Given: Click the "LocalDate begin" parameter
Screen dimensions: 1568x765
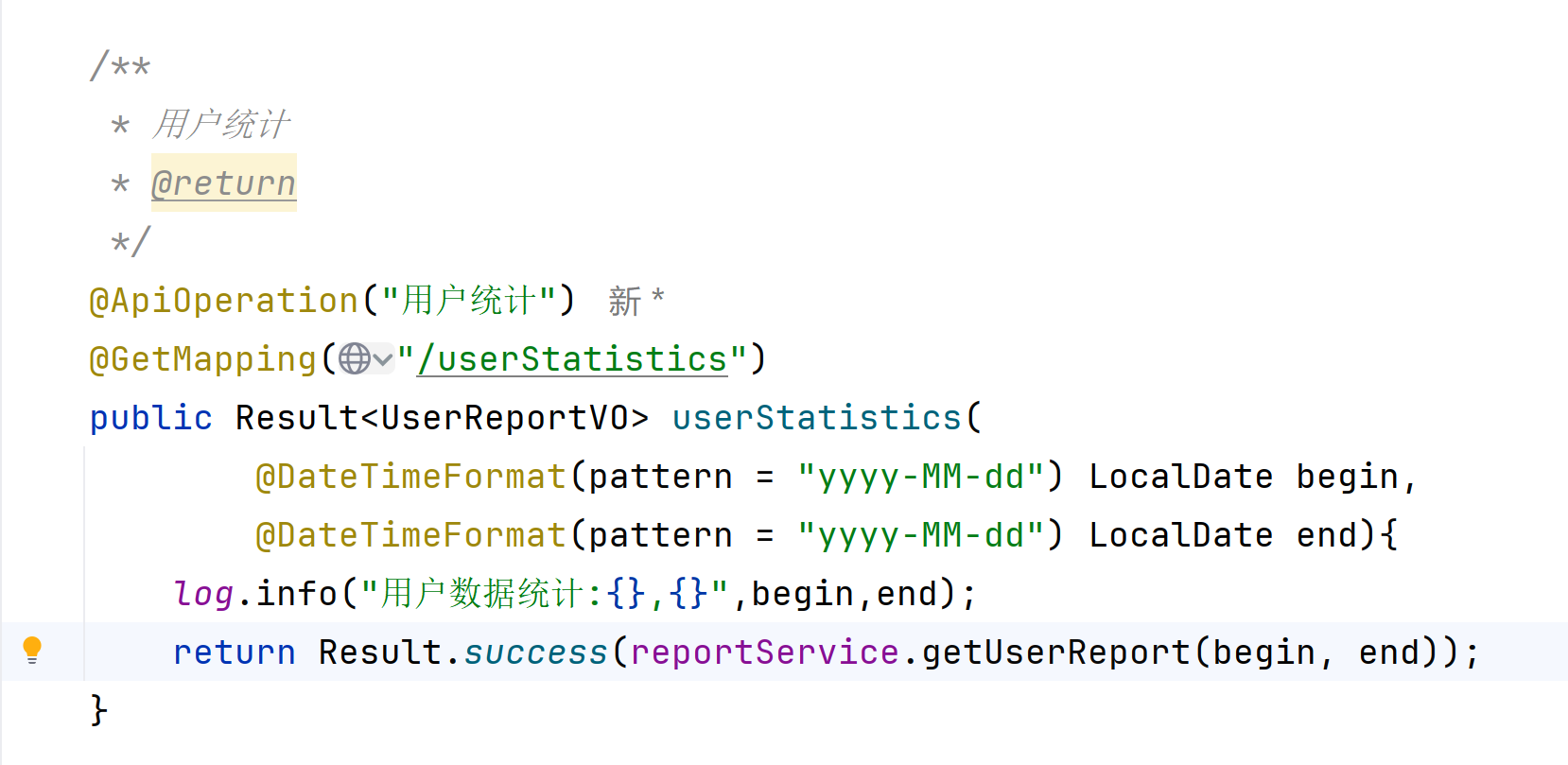Looking at the screenshot, I should point(1244,477).
